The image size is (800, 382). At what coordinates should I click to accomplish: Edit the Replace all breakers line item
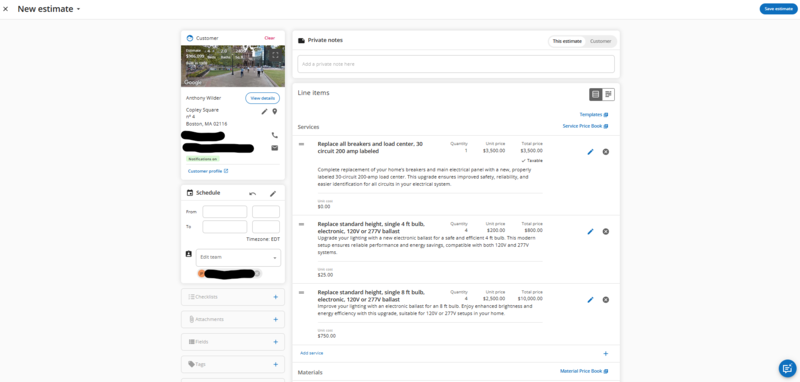point(590,151)
